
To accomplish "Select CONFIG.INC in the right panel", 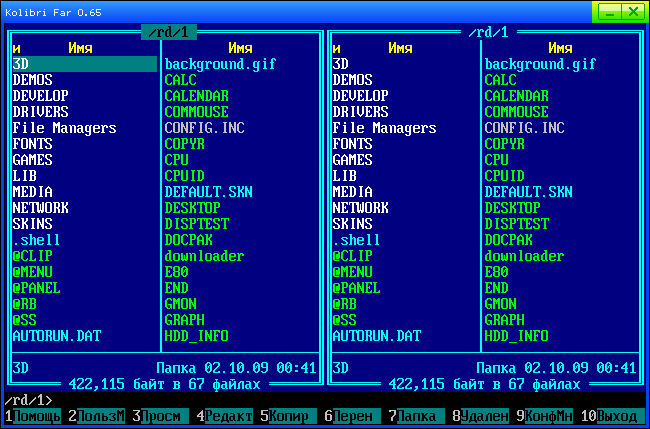I will (x=524, y=128).
